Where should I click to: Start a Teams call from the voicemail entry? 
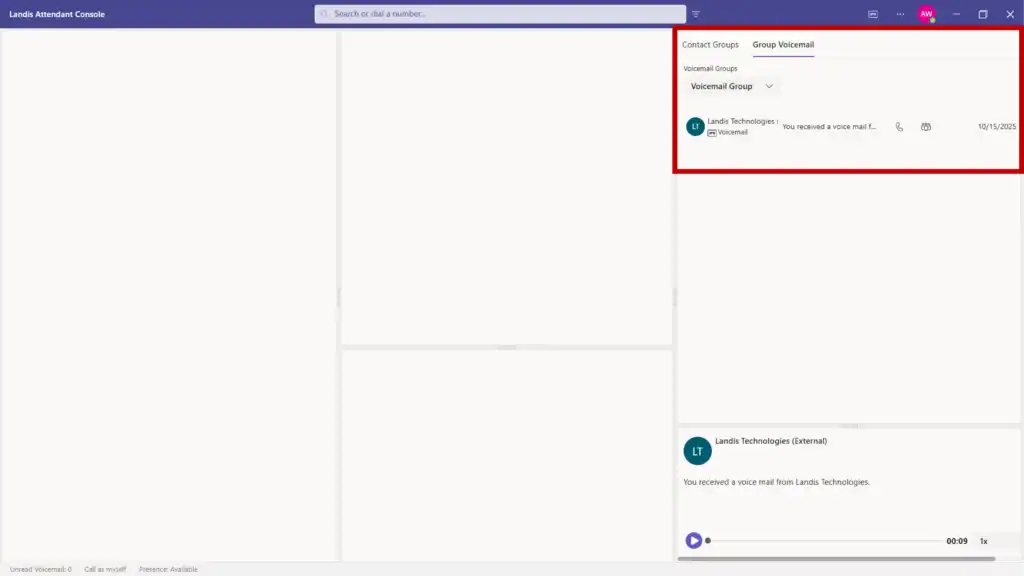coord(925,127)
